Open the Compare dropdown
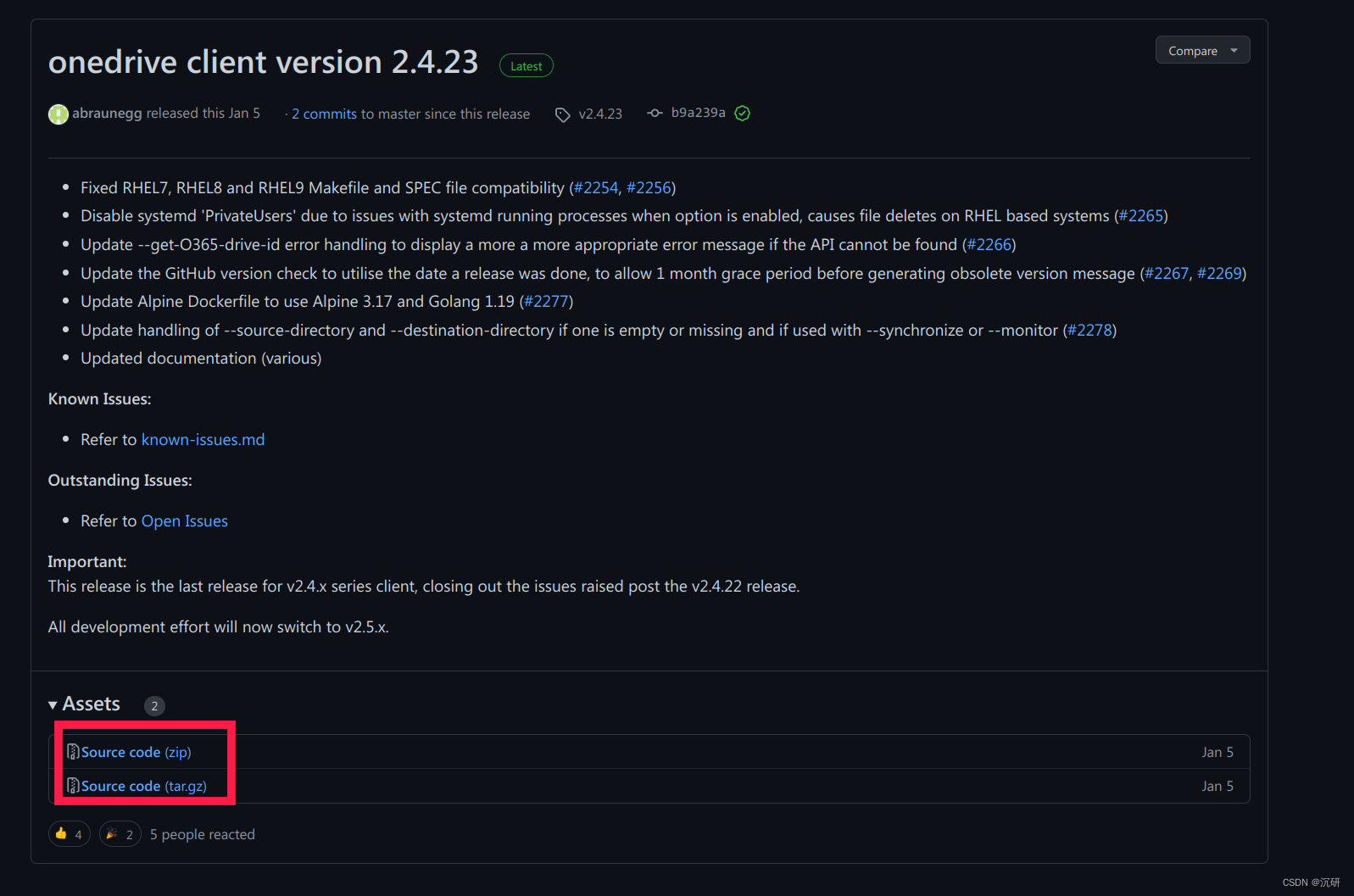Screen dimensions: 1354x896 [x=1202, y=51]
